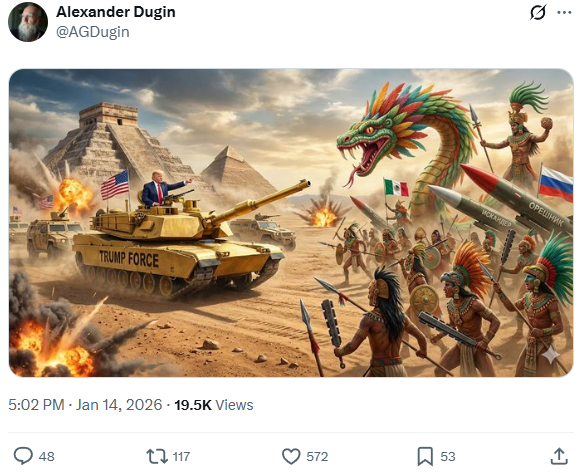587x473 pixels.
Task: Click the 48 replies count
Action: click(x=46, y=457)
